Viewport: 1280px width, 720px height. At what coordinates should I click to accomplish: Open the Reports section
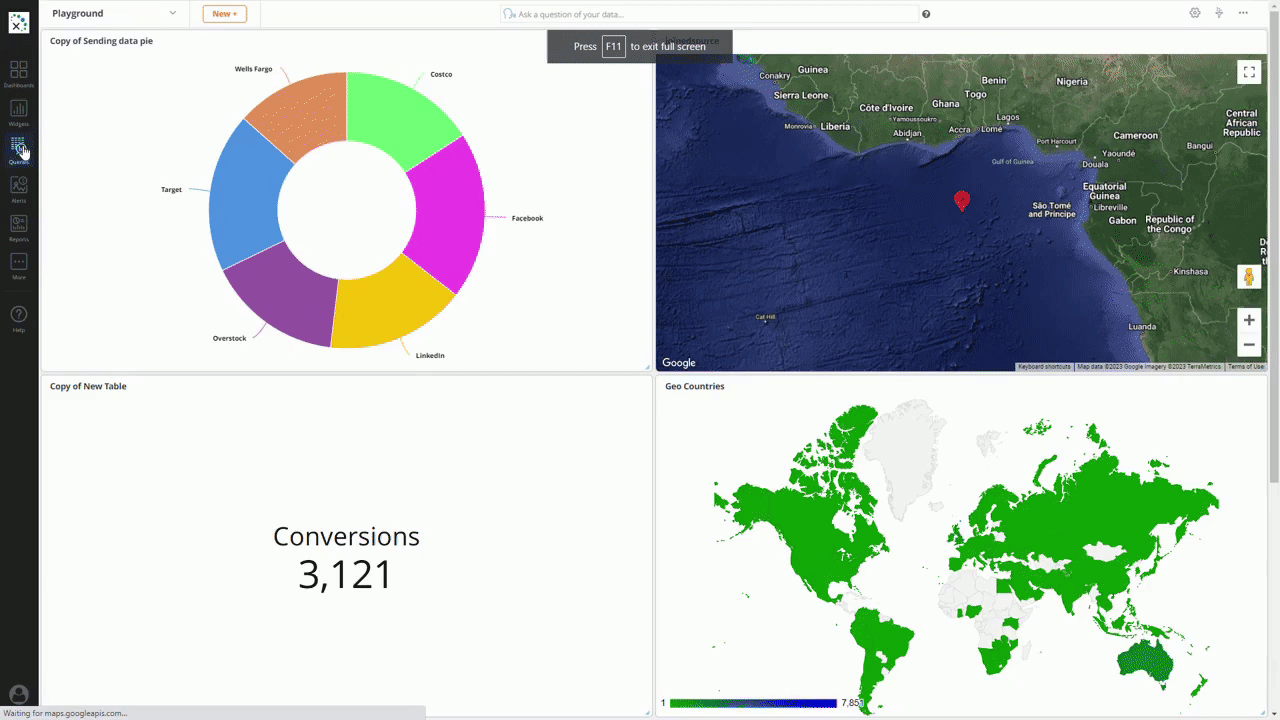point(19,225)
